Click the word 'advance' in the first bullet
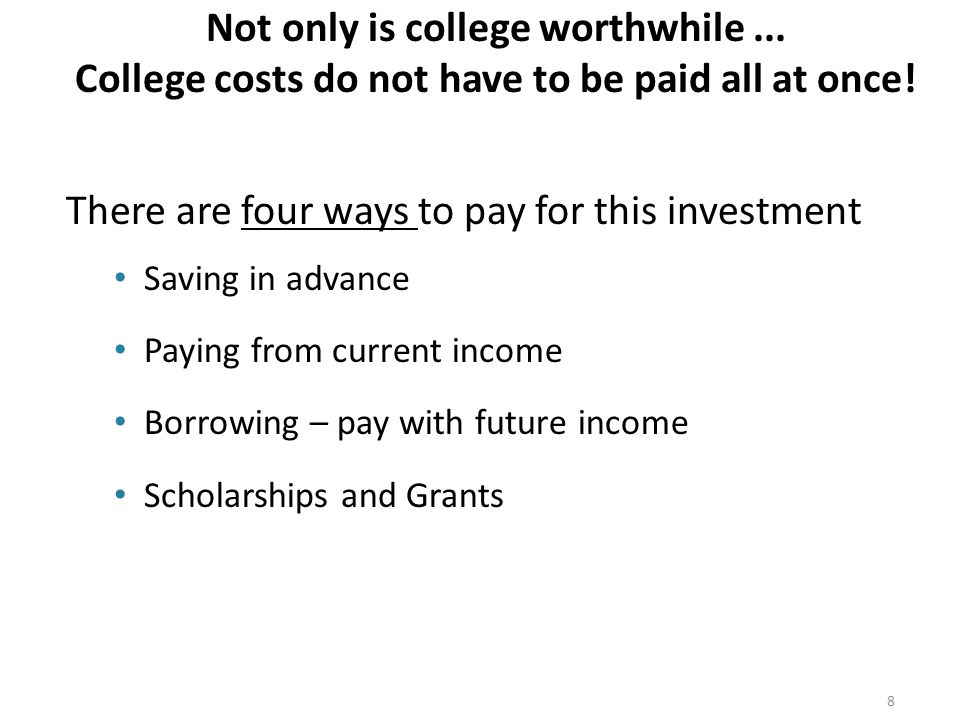The image size is (960, 720). tap(347, 280)
